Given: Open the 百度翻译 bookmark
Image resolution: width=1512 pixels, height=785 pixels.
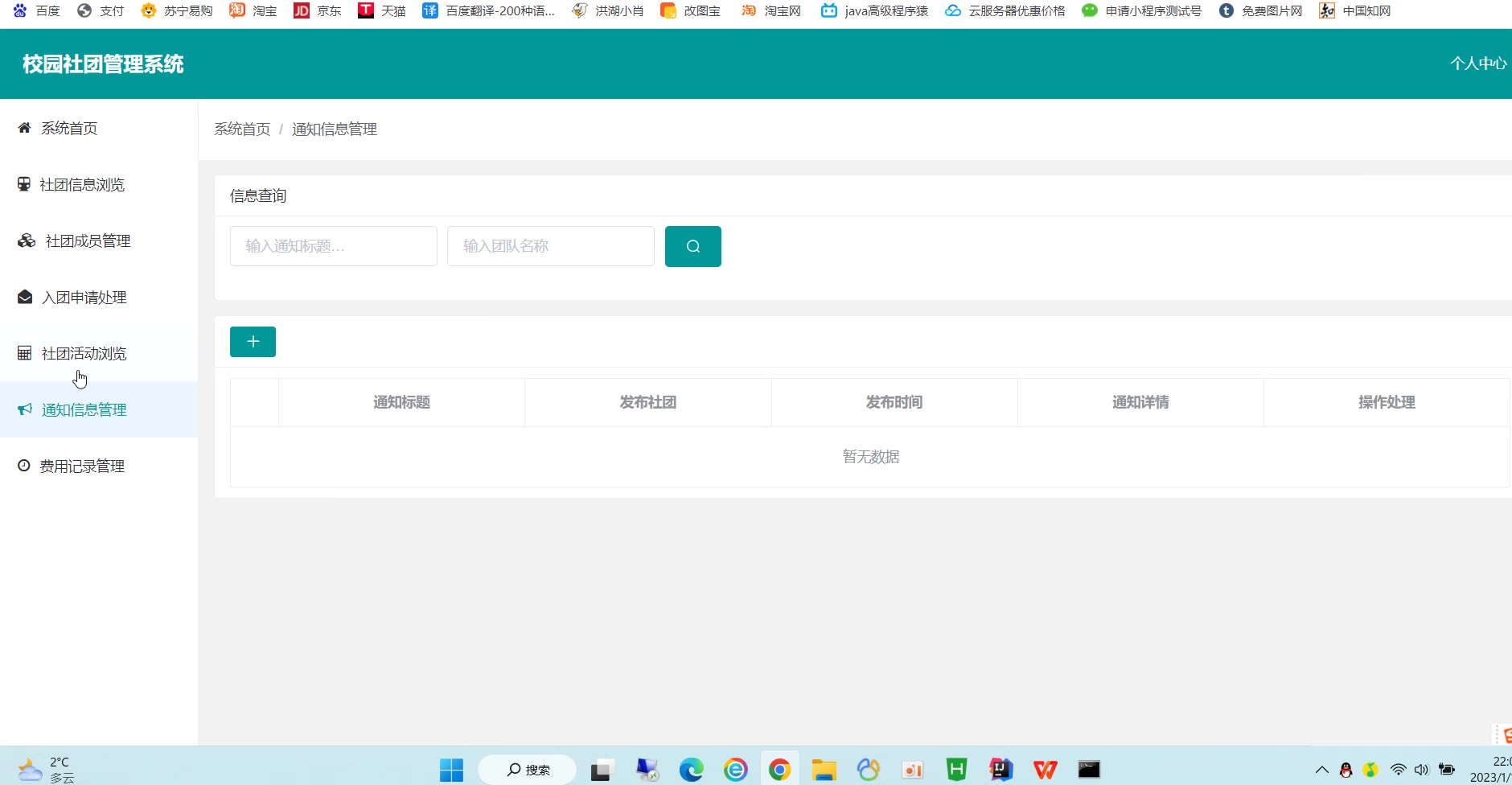Looking at the screenshot, I should tap(489, 10).
